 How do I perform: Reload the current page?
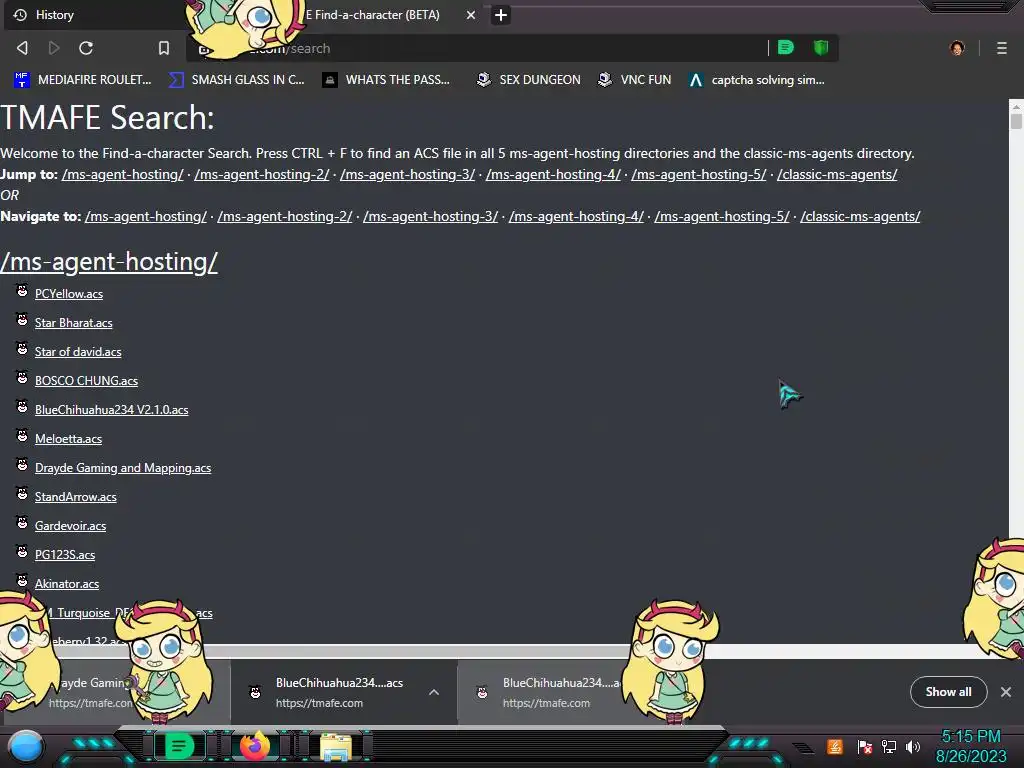pyautogui.click(x=86, y=48)
